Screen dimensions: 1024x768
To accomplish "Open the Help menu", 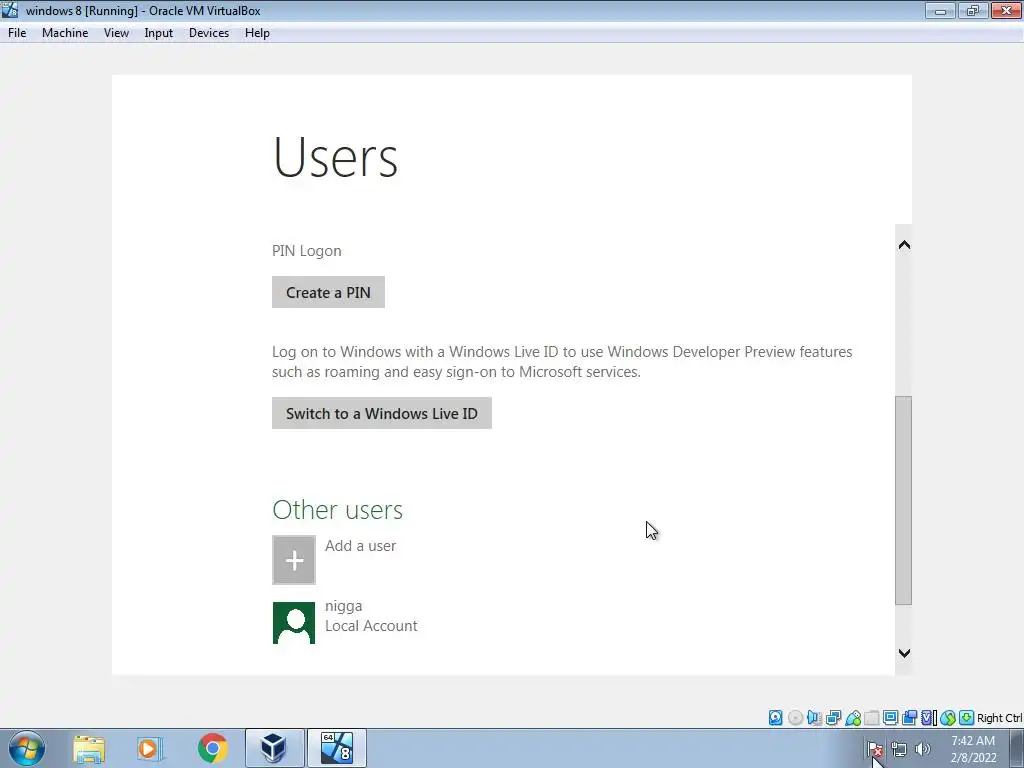I will 257,33.
